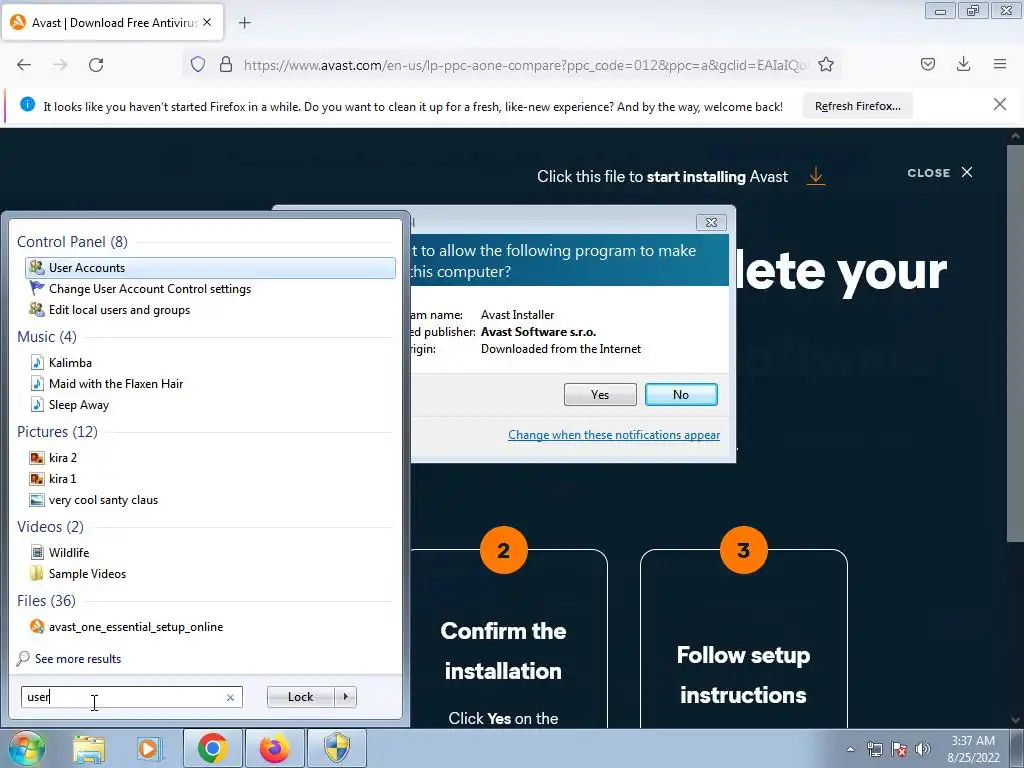Click the Files (36) group header
Viewport: 1024px width, 768px height.
click(x=46, y=600)
